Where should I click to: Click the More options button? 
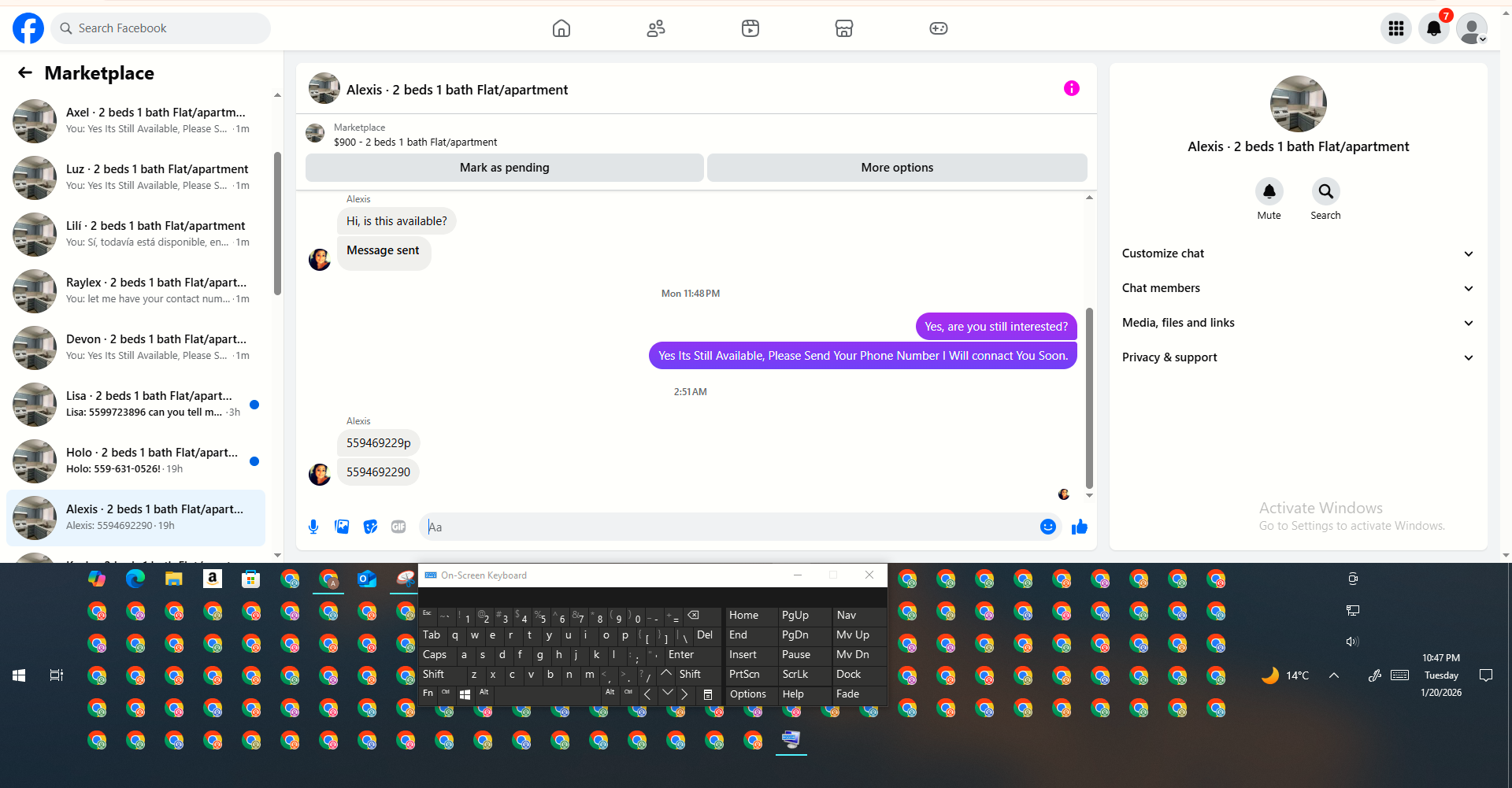(897, 168)
